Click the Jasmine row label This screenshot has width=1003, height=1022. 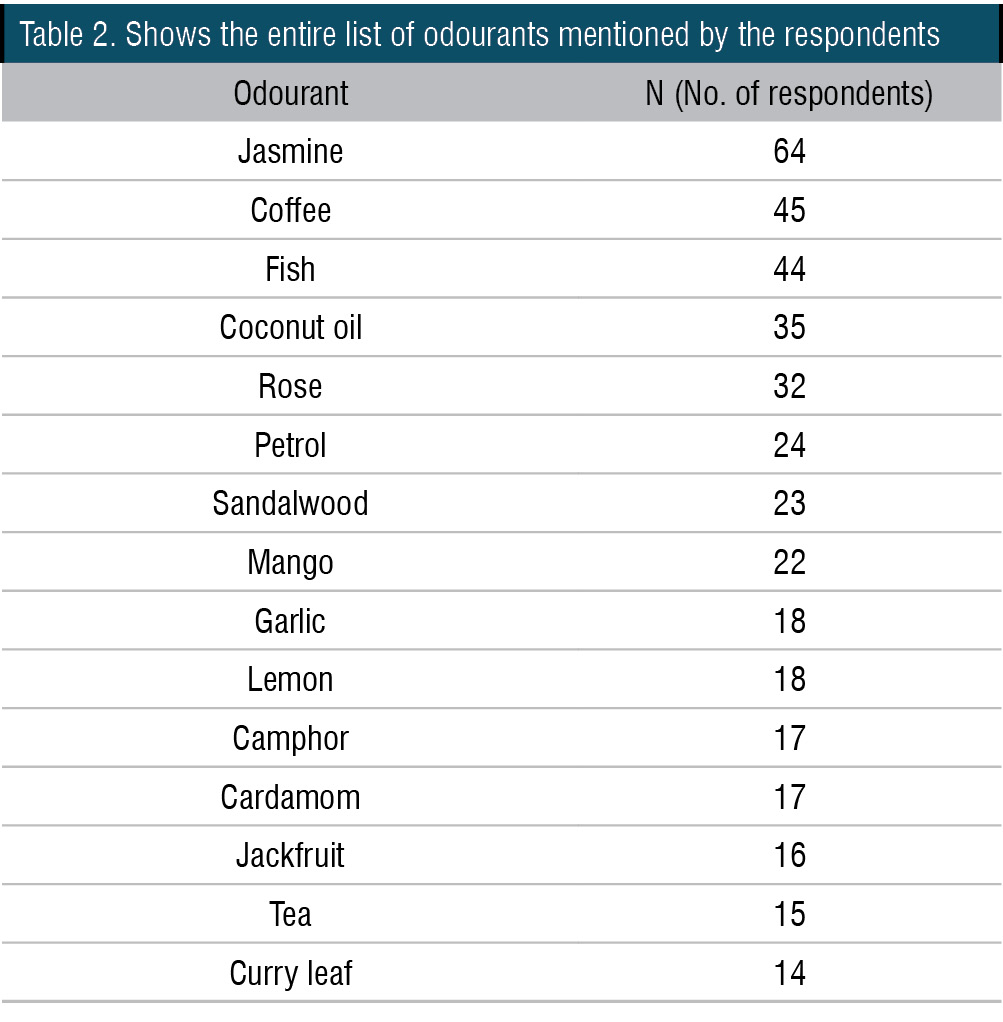pyautogui.click(x=290, y=151)
